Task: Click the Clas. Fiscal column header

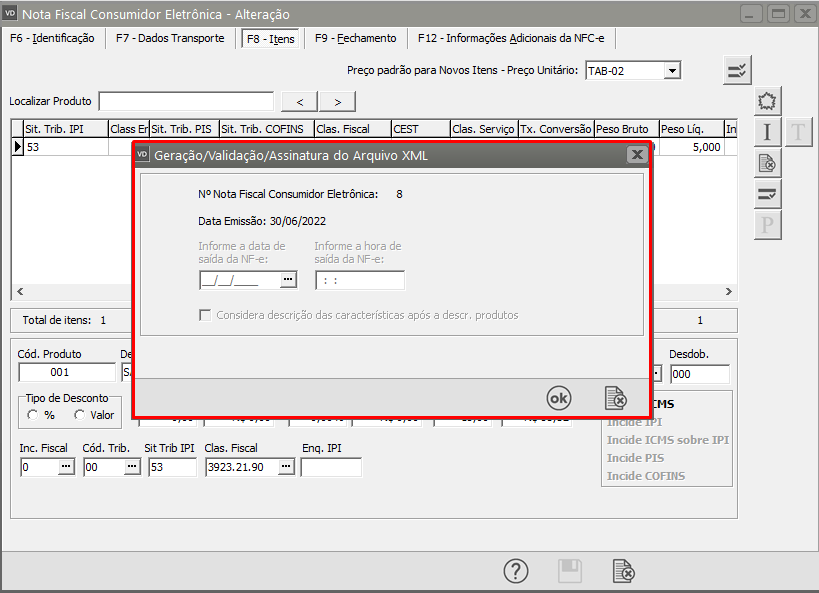Action: [353, 129]
